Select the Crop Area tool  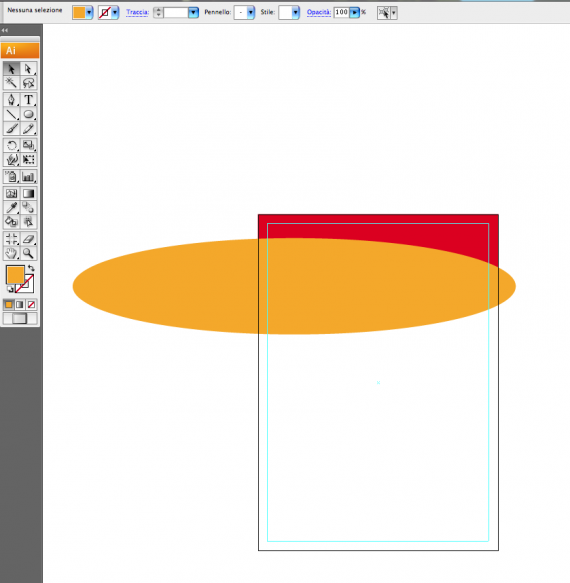(12, 239)
